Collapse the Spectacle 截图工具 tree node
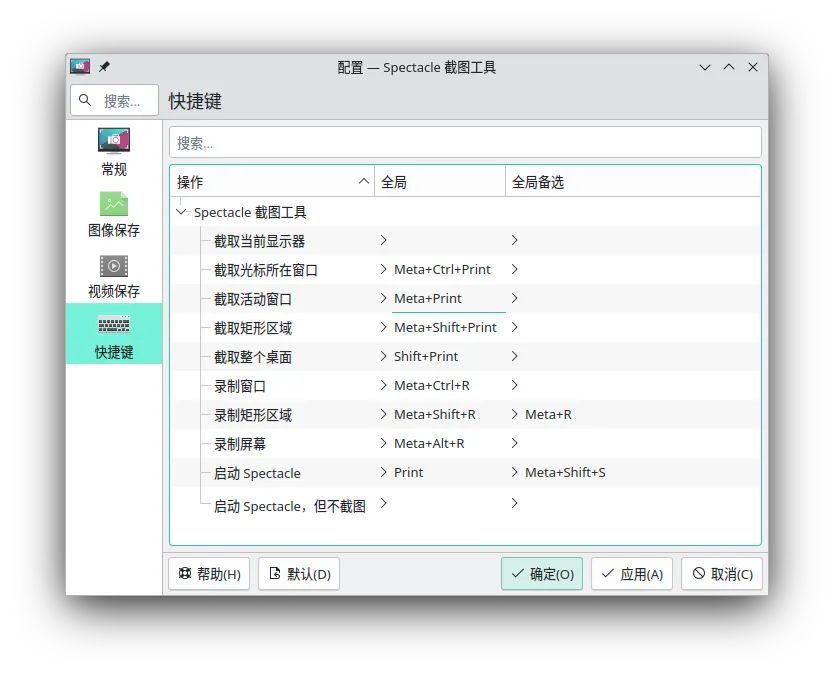Image resolution: width=835 pixels, height=674 pixels. pos(181,212)
